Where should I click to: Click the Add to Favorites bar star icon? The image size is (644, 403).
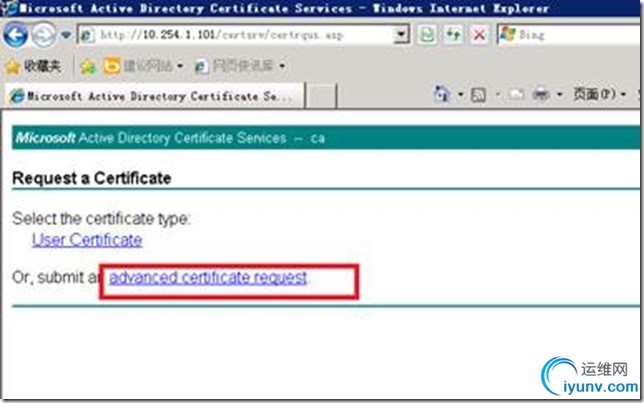(x=88, y=66)
